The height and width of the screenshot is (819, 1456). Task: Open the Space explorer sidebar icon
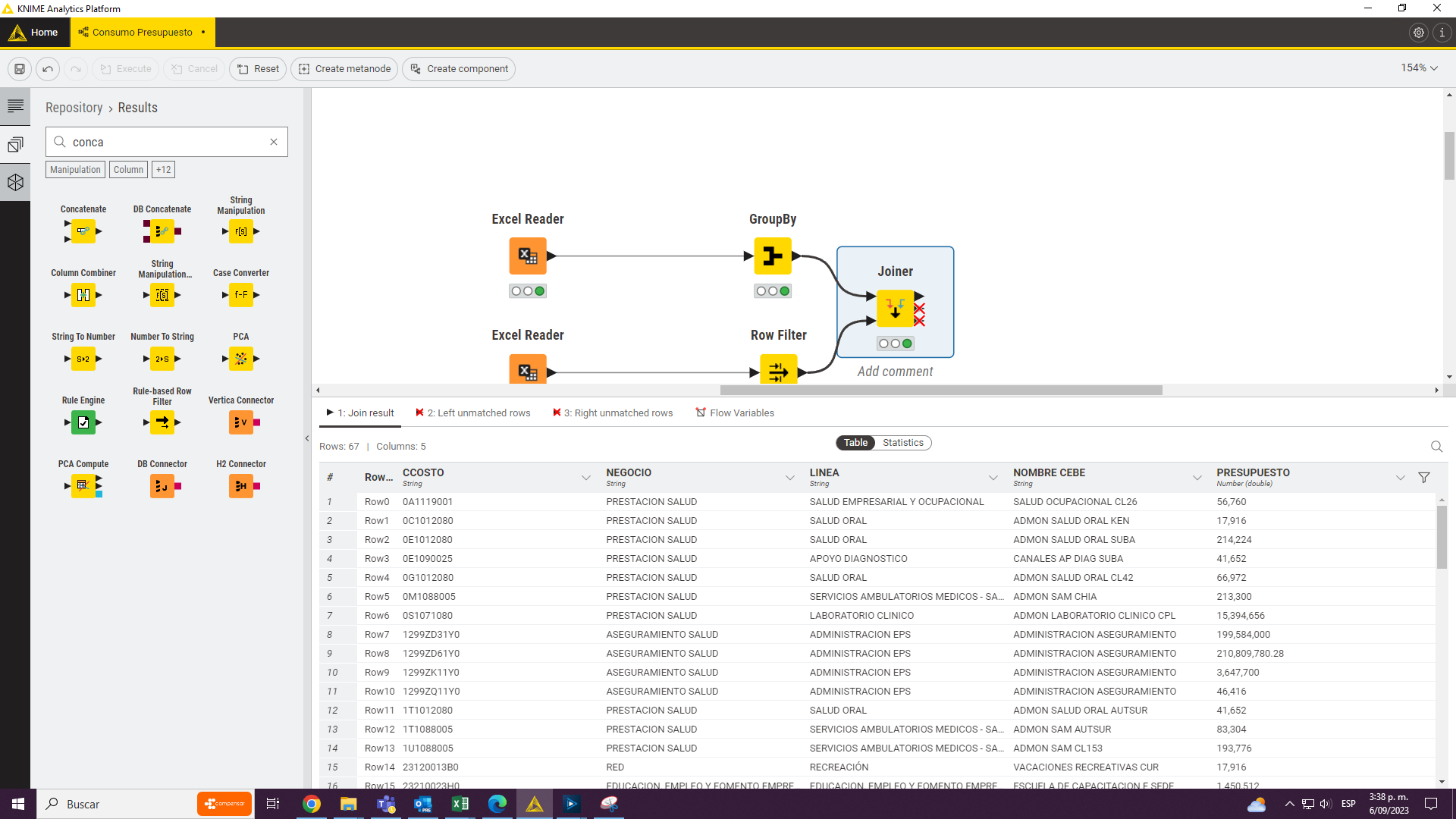(x=15, y=144)
